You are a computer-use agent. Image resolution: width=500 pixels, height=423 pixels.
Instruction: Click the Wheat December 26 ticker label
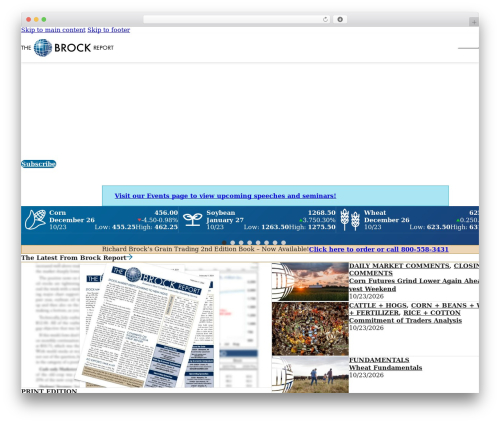coord(387,216)
